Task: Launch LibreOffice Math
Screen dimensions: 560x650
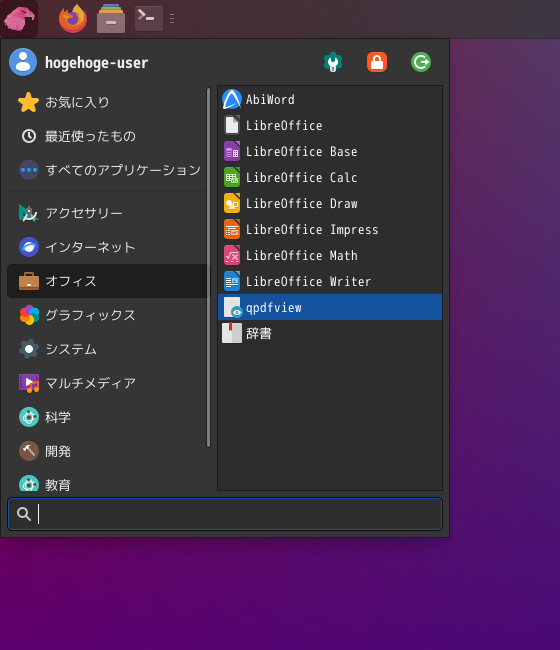Action: click(330, 255)
